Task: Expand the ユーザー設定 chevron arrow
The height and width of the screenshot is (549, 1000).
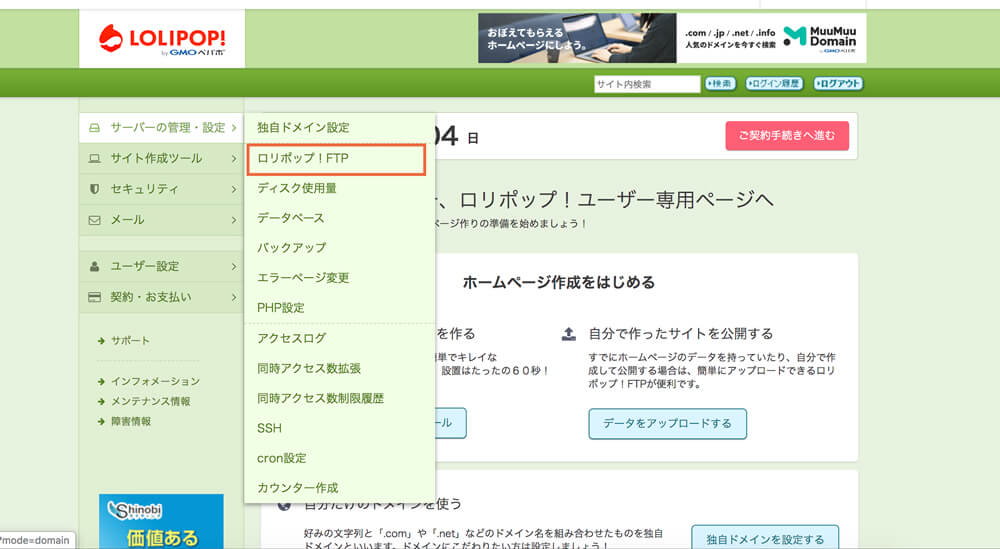Action: pyautogui.click(x=234, y=267)
